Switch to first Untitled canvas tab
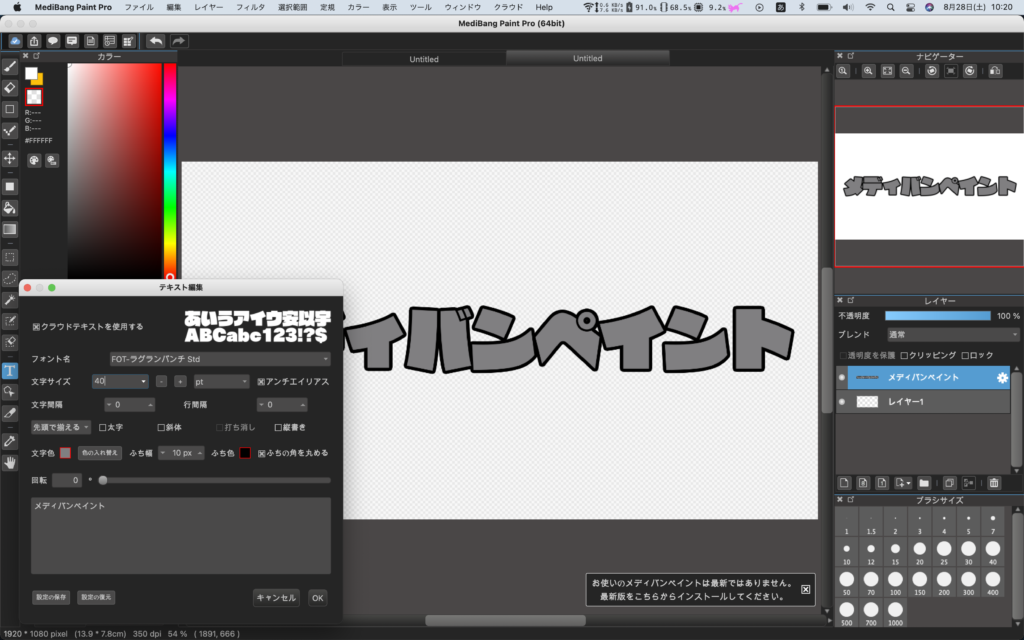This screenshot has width=1024, height=640. click(x=424, y=59)
